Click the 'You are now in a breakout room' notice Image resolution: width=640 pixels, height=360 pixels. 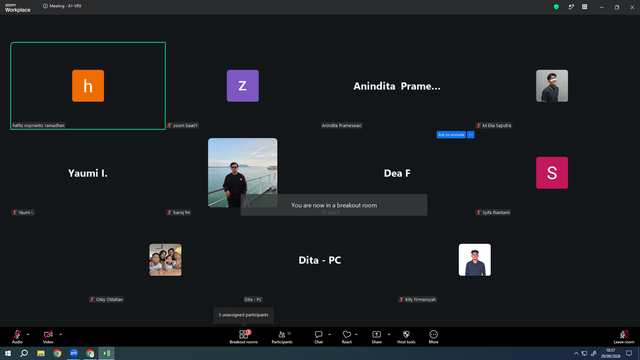(x=334, y=205)
